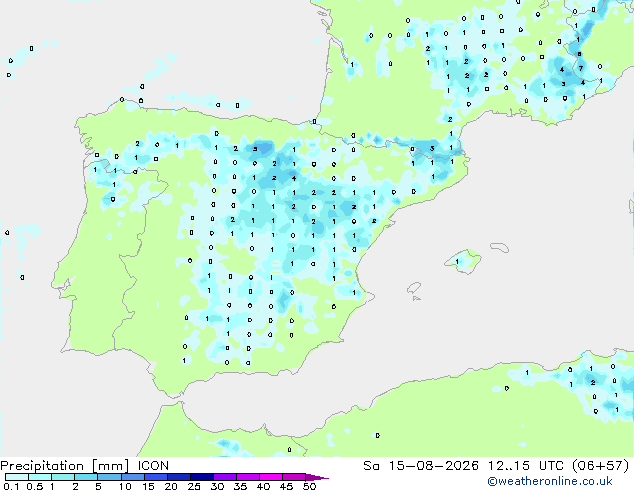Click the "1" value on Mallorca island

[x=457, y=262]
